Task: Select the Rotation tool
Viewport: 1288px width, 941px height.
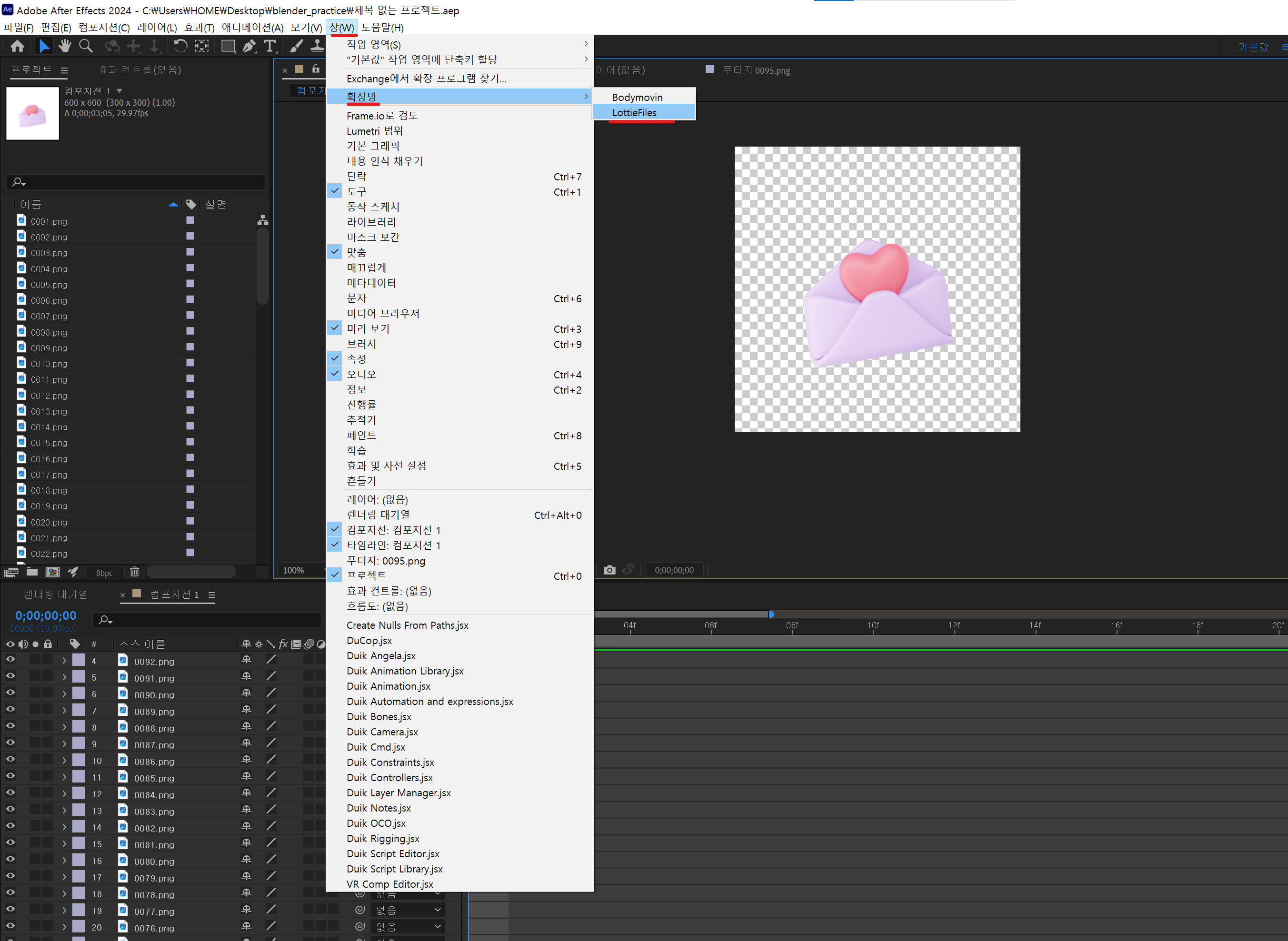Action: (180, 46)
